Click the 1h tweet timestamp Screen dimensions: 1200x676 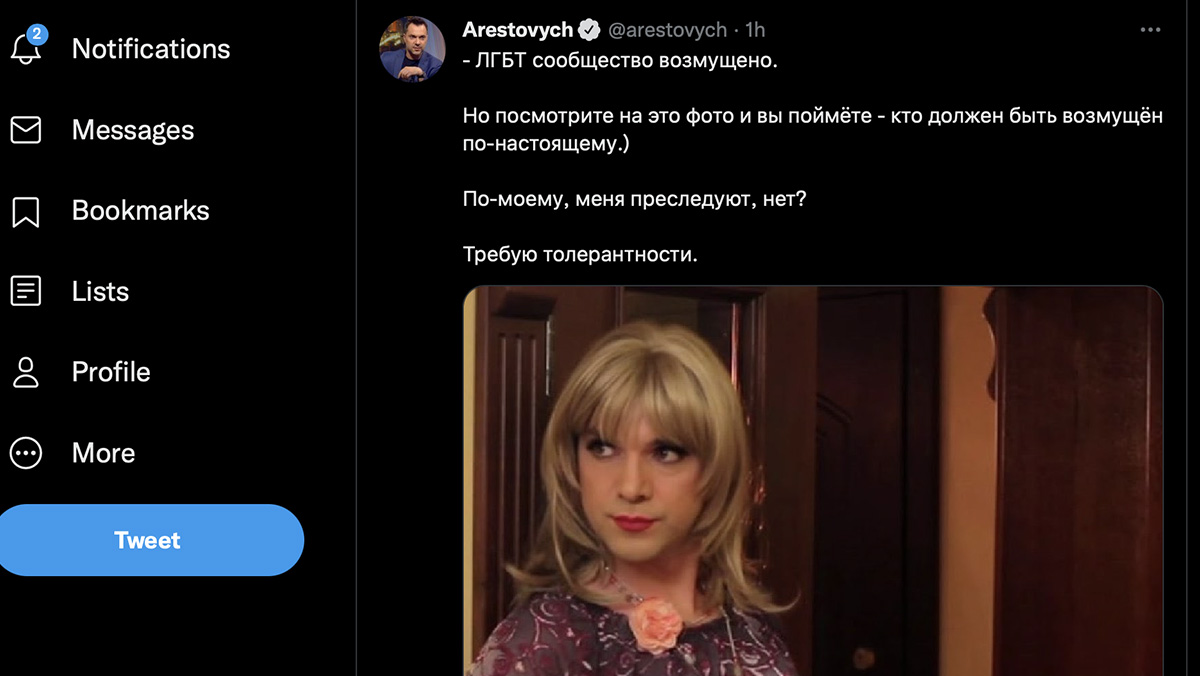coord(754,30)
